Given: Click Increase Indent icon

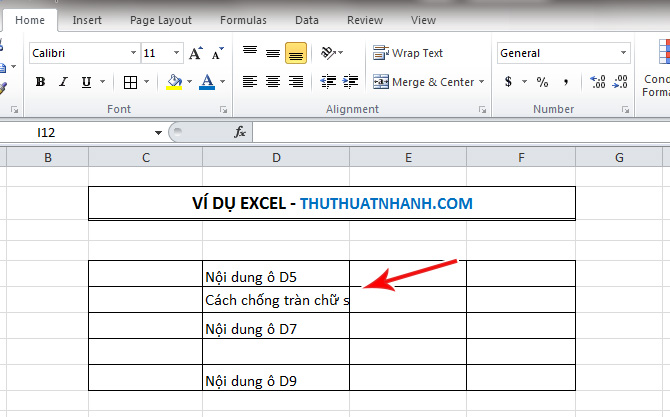Looking at the screenshot, I should click(x=350, y=82).
